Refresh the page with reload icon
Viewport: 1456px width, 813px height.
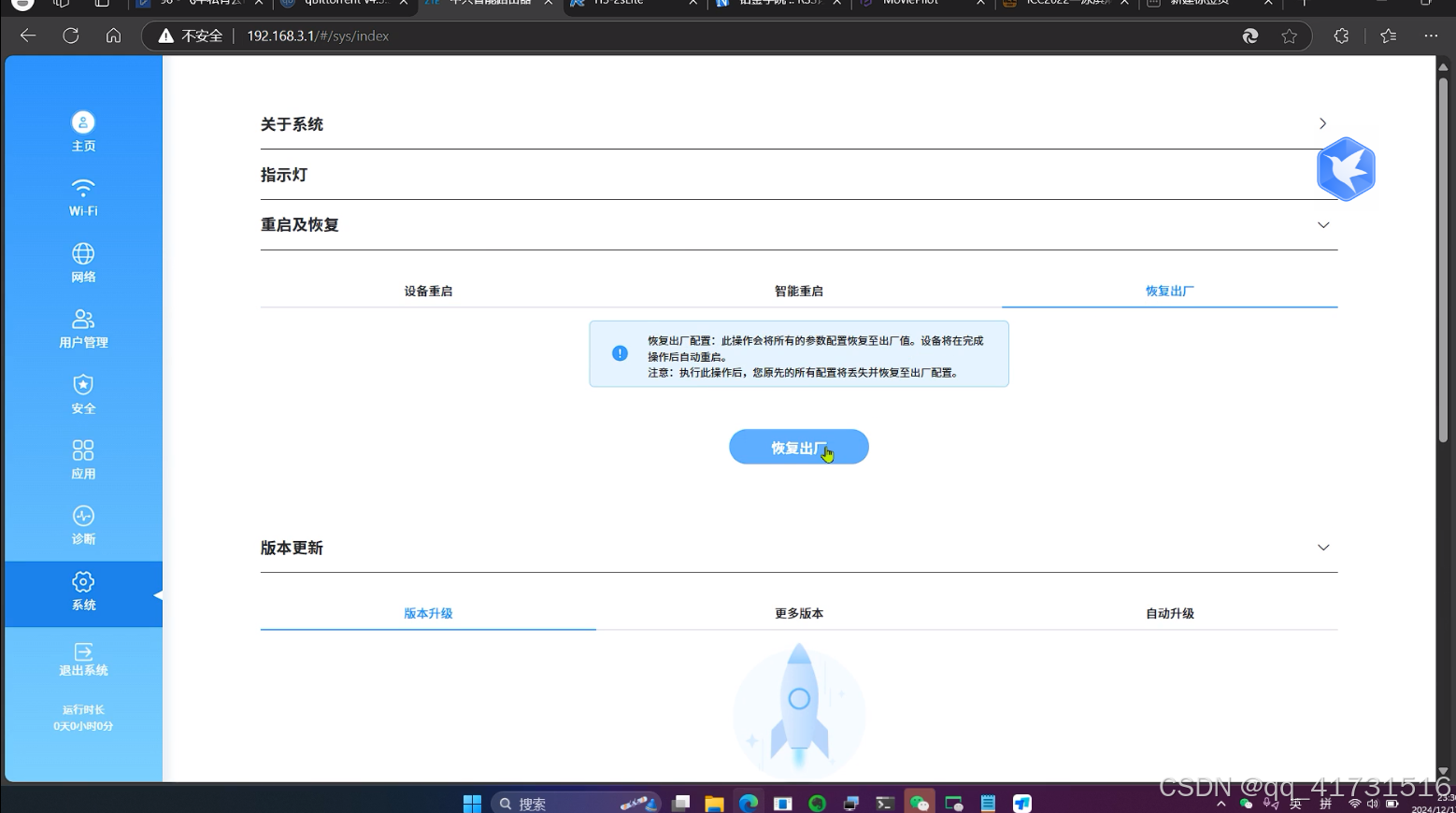(71, 36)
